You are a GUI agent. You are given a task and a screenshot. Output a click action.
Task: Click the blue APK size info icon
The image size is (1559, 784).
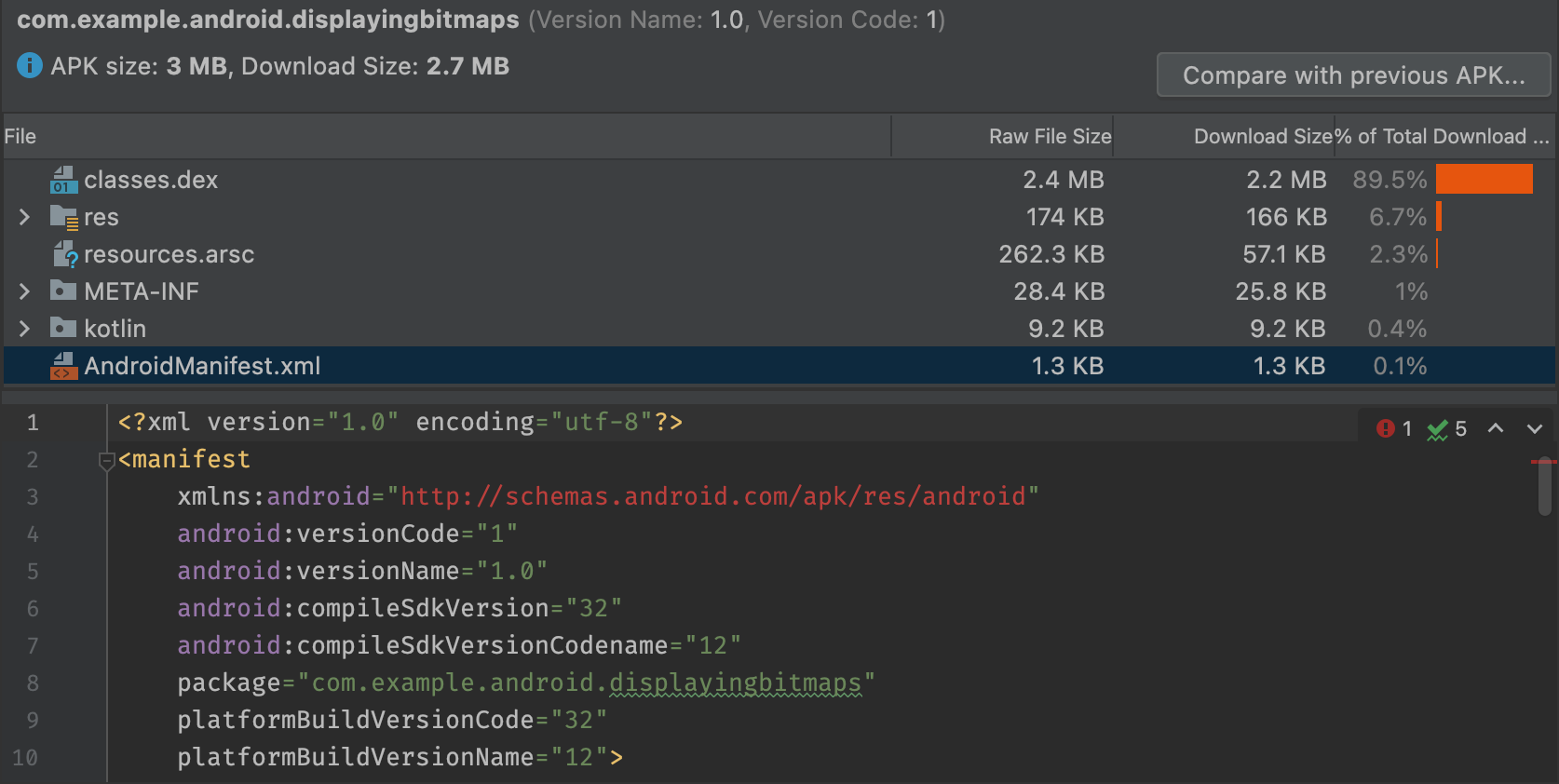pyautogui.click(x=30, y=66)
